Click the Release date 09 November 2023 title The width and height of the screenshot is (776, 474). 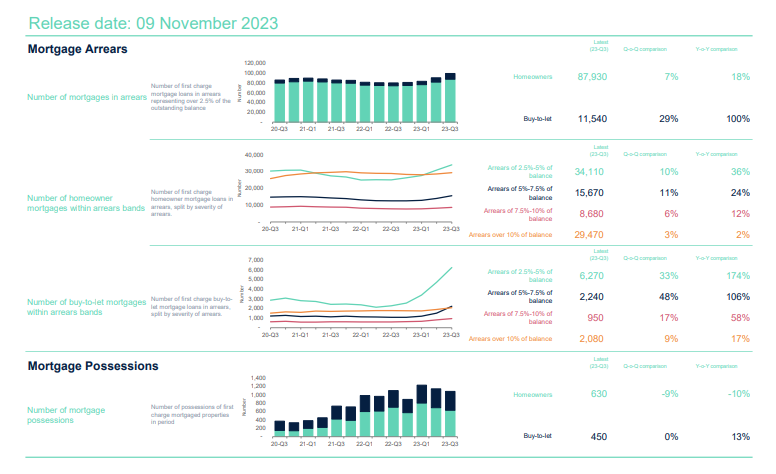point(153,22)
